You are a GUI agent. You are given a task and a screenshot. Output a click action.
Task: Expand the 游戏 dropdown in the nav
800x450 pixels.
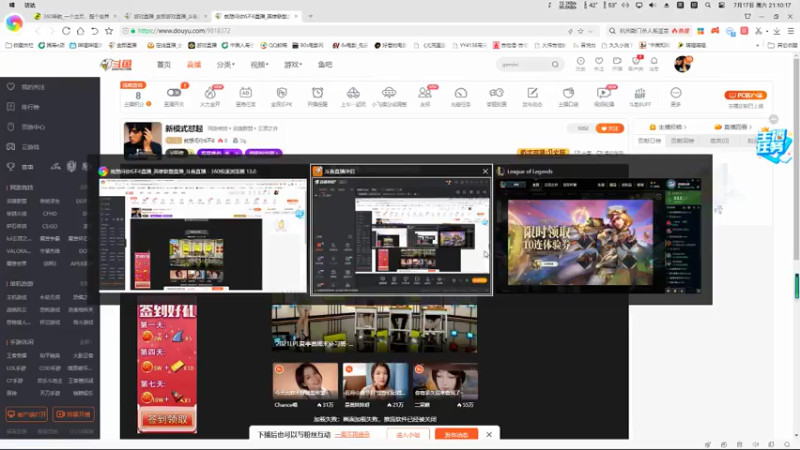click(293, 65)
